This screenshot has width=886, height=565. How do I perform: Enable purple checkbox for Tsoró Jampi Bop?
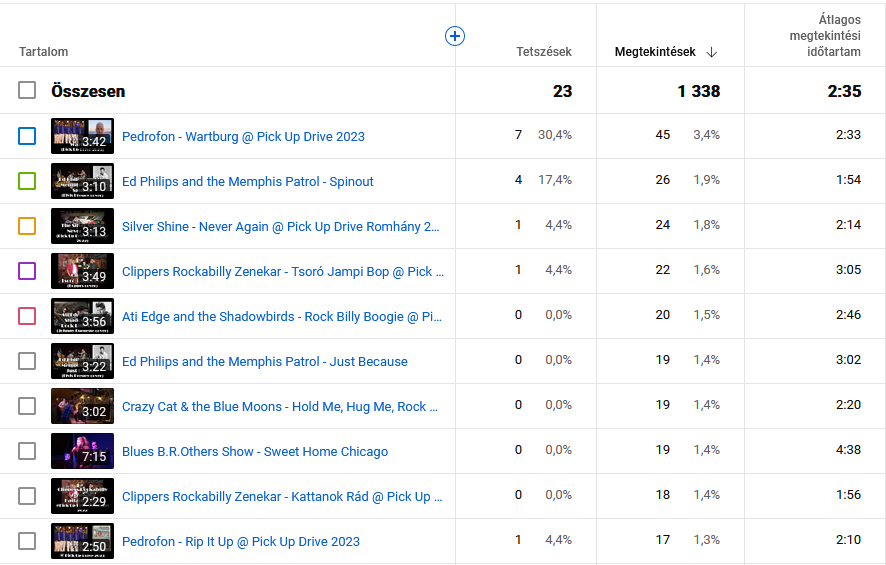pos(27,271)
